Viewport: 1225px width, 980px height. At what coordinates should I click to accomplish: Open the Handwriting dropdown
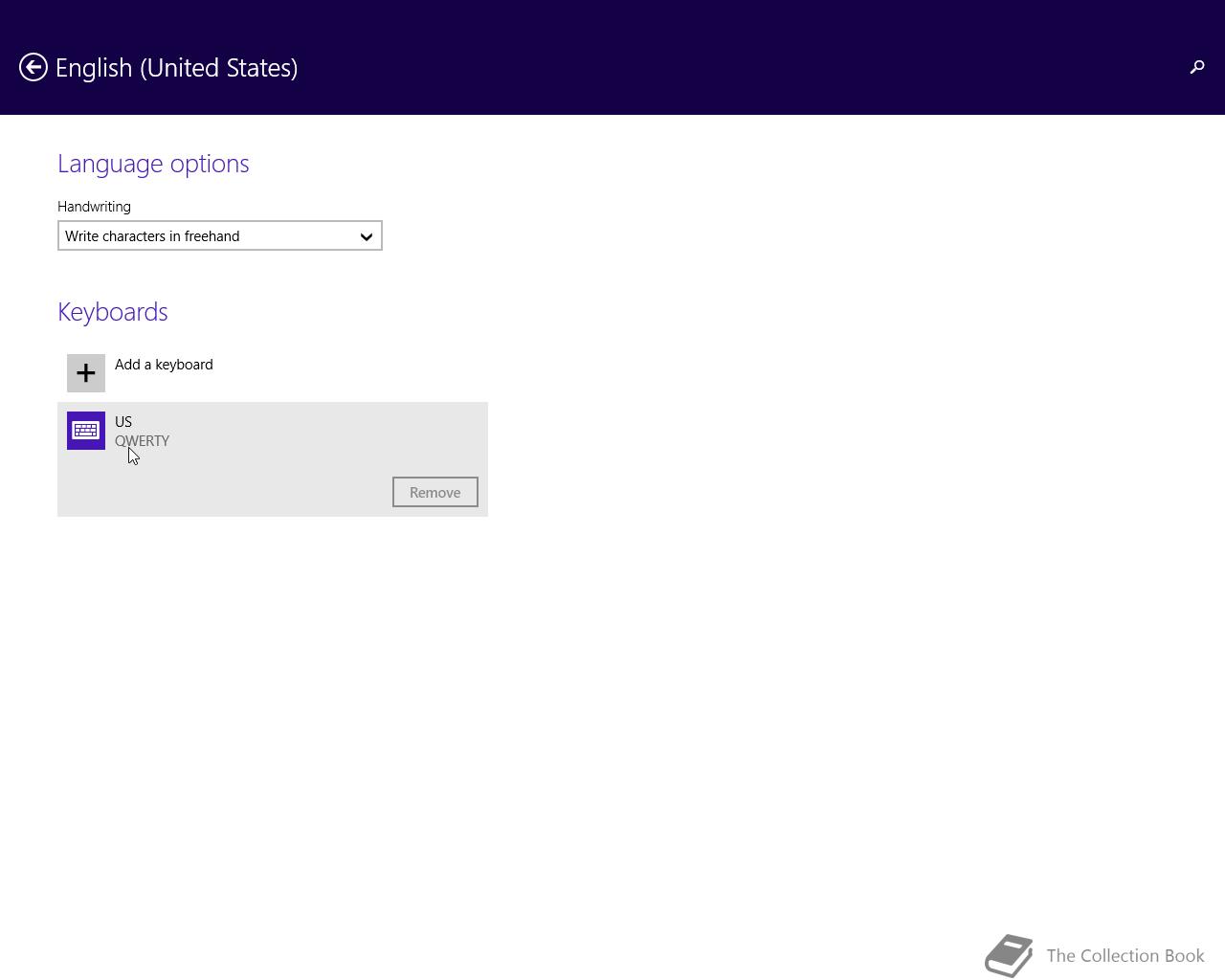(220, 235)
